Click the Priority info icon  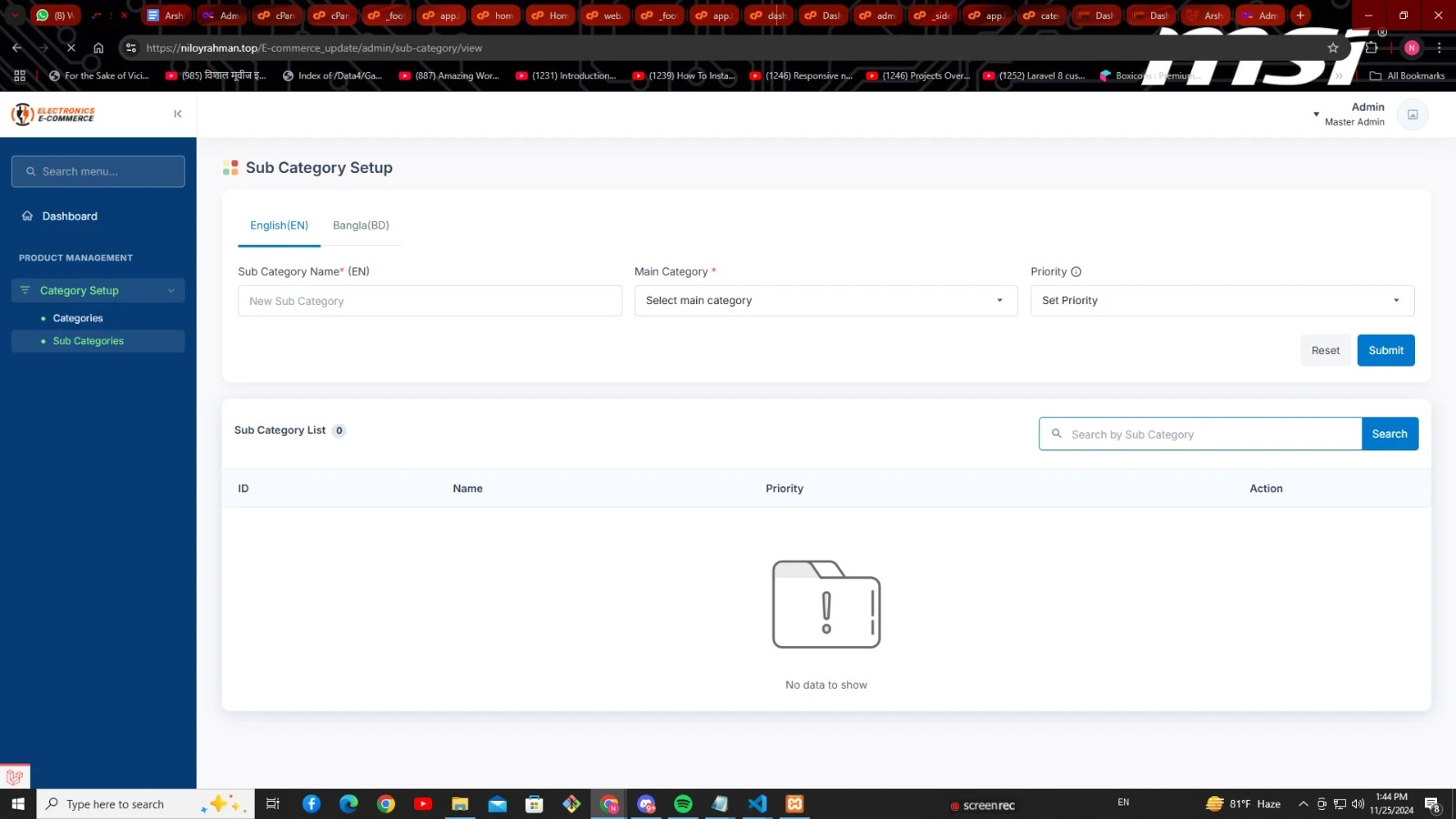tap(1076, 272)
